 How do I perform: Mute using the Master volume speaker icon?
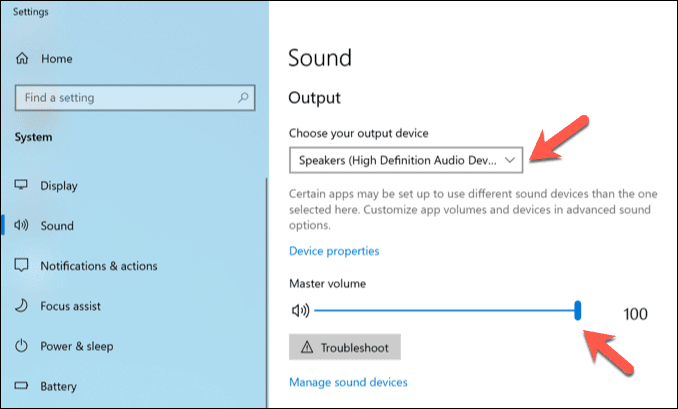300,312
